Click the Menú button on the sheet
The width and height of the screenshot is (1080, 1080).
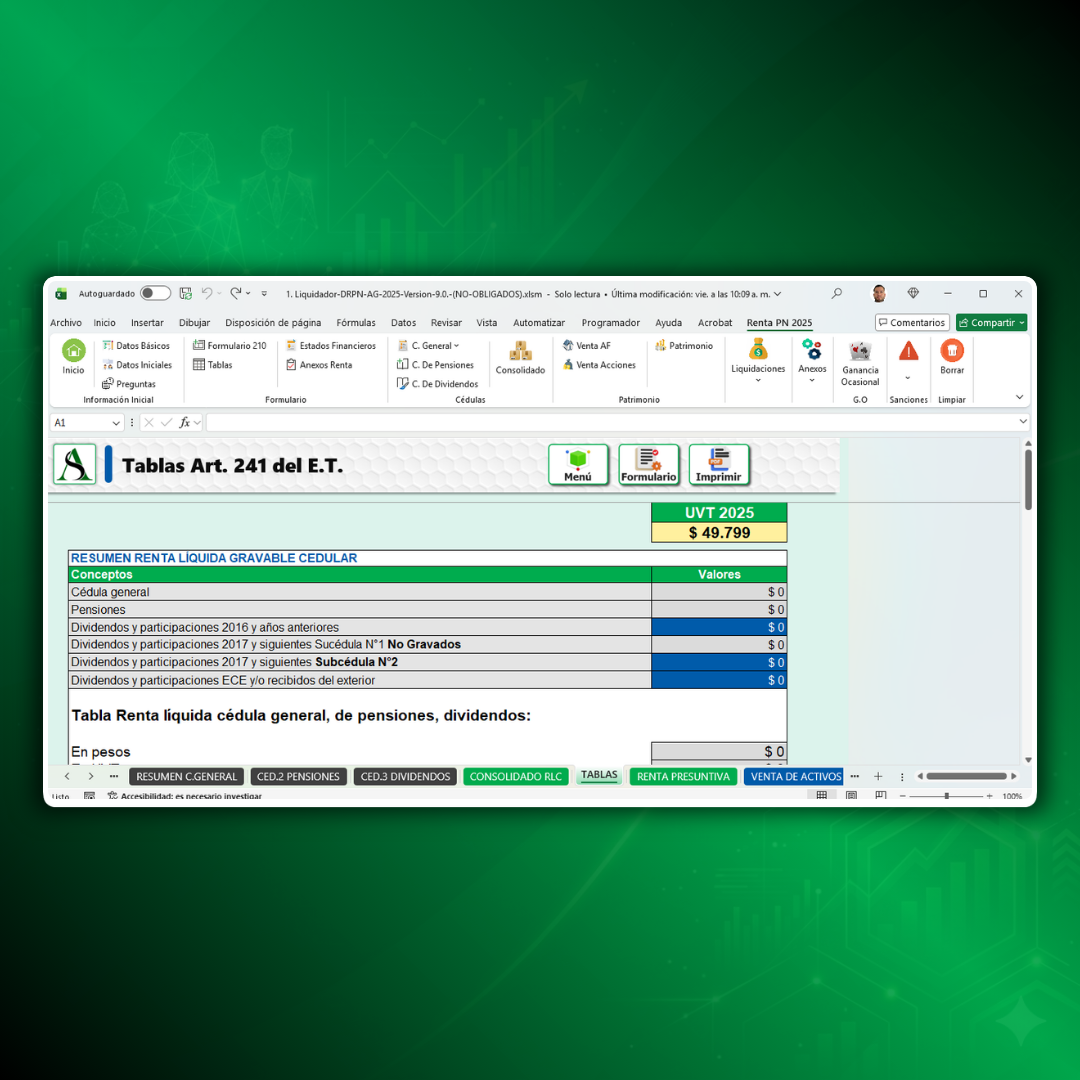[578, 464]
